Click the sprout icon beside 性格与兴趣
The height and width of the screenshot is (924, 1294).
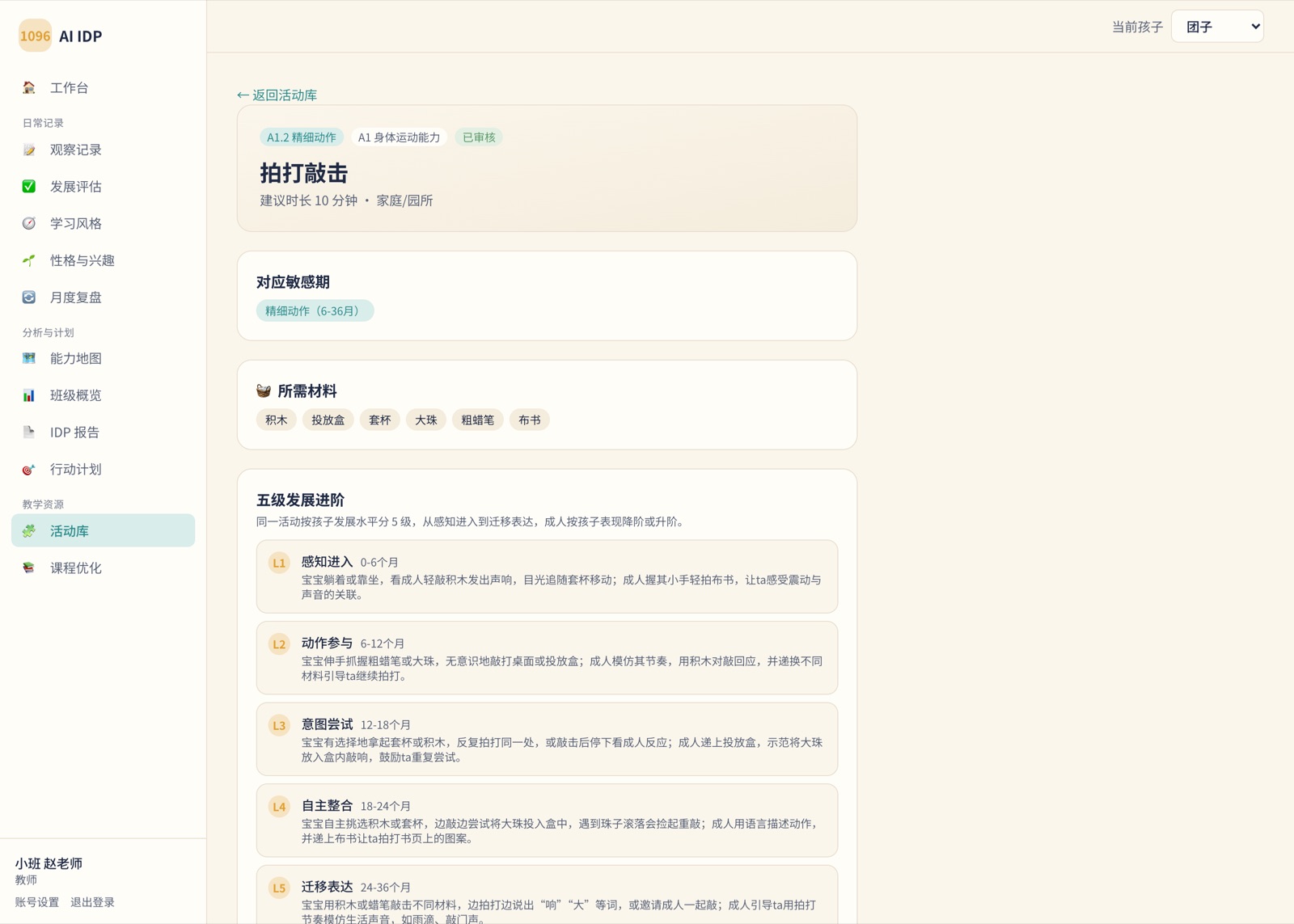tap(29, 260)
